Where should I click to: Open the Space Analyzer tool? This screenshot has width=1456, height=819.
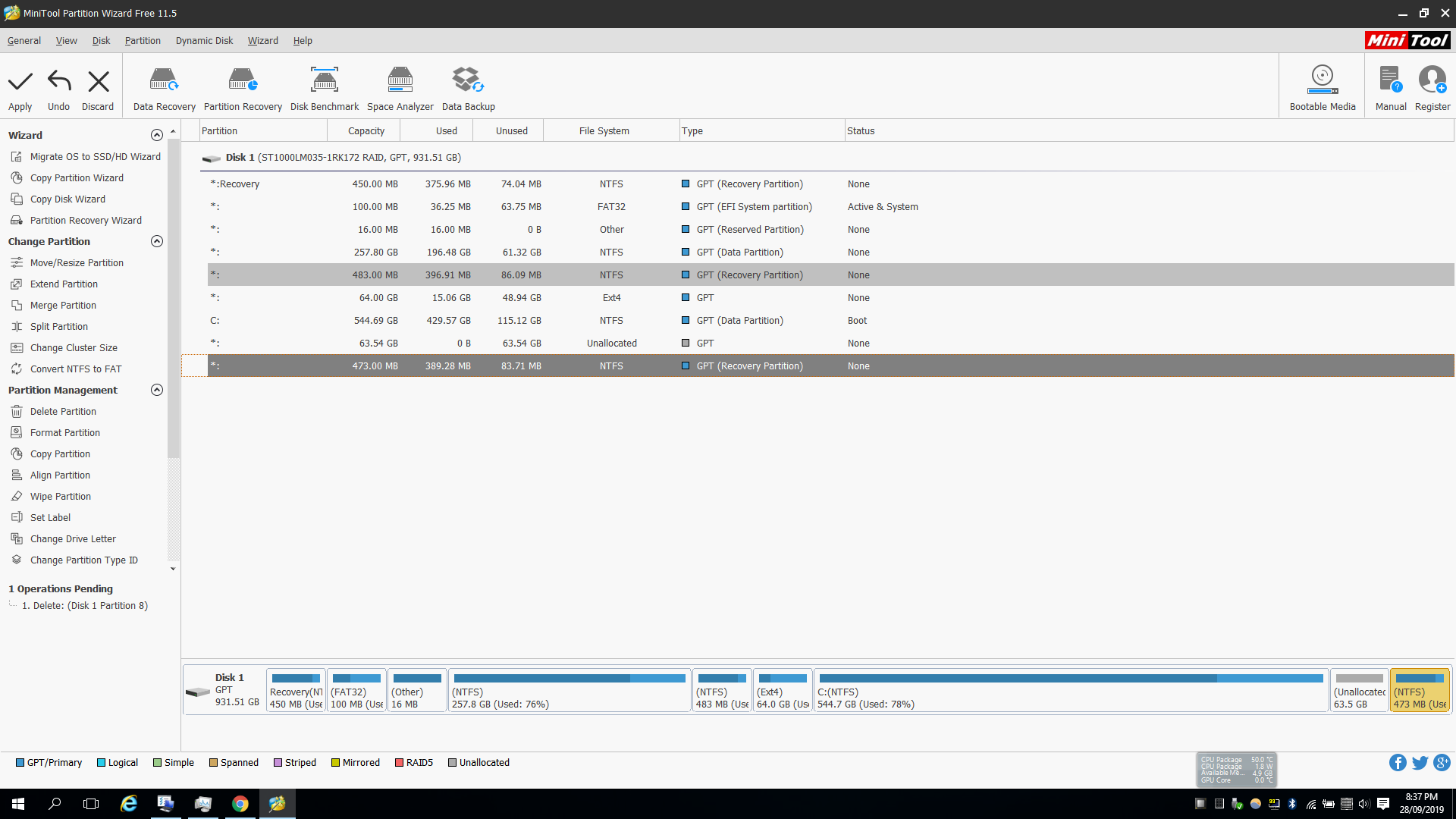coord(400,89)
